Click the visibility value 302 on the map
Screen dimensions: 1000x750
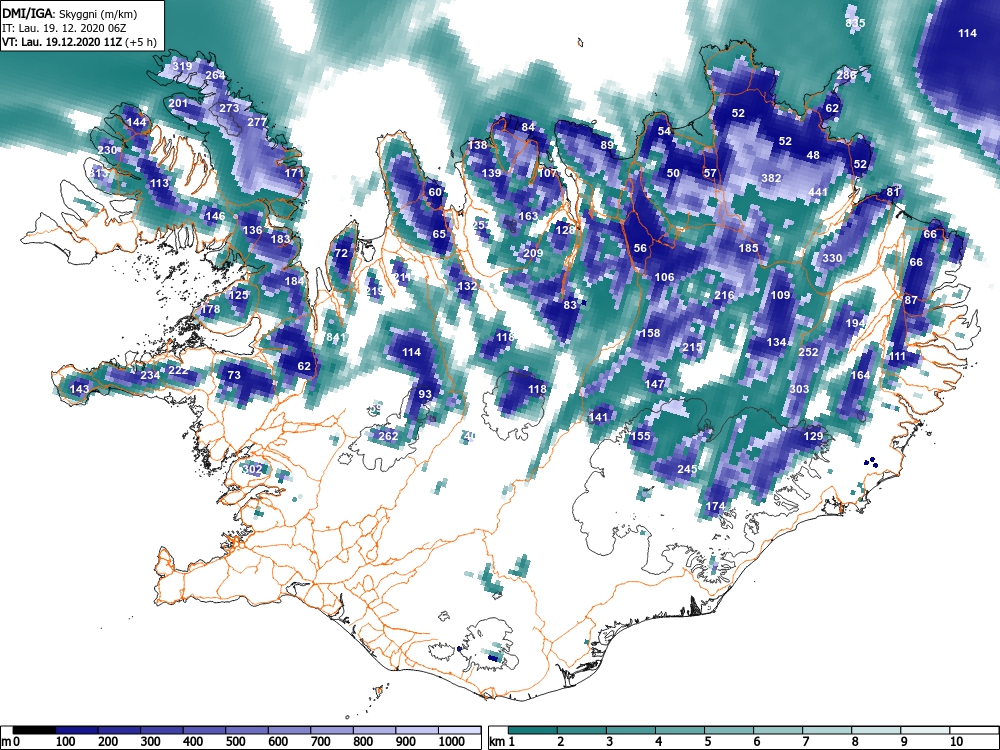click(x=253, y=469)
